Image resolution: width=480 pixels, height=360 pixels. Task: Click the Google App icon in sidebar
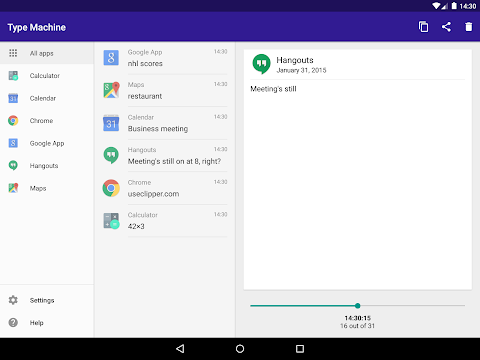(x=13, y=143)
